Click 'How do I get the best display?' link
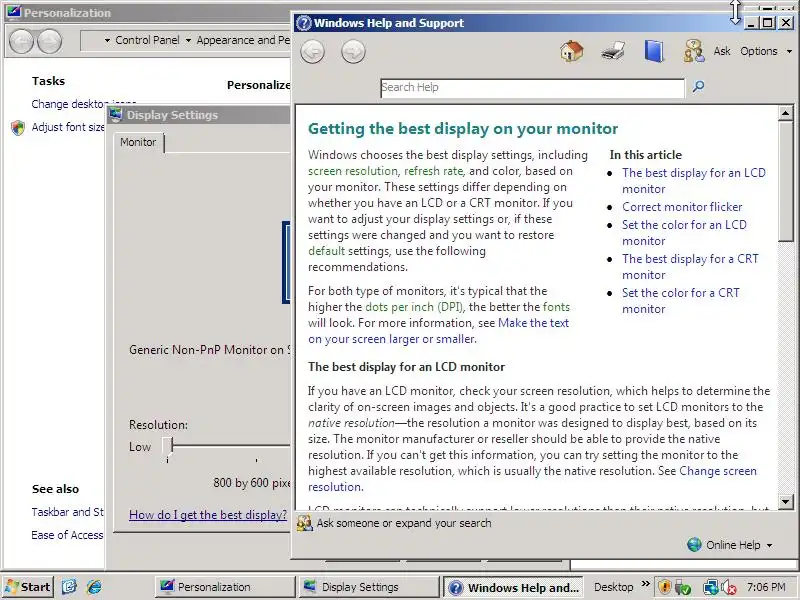800x600 pixels. coord(208,515)
